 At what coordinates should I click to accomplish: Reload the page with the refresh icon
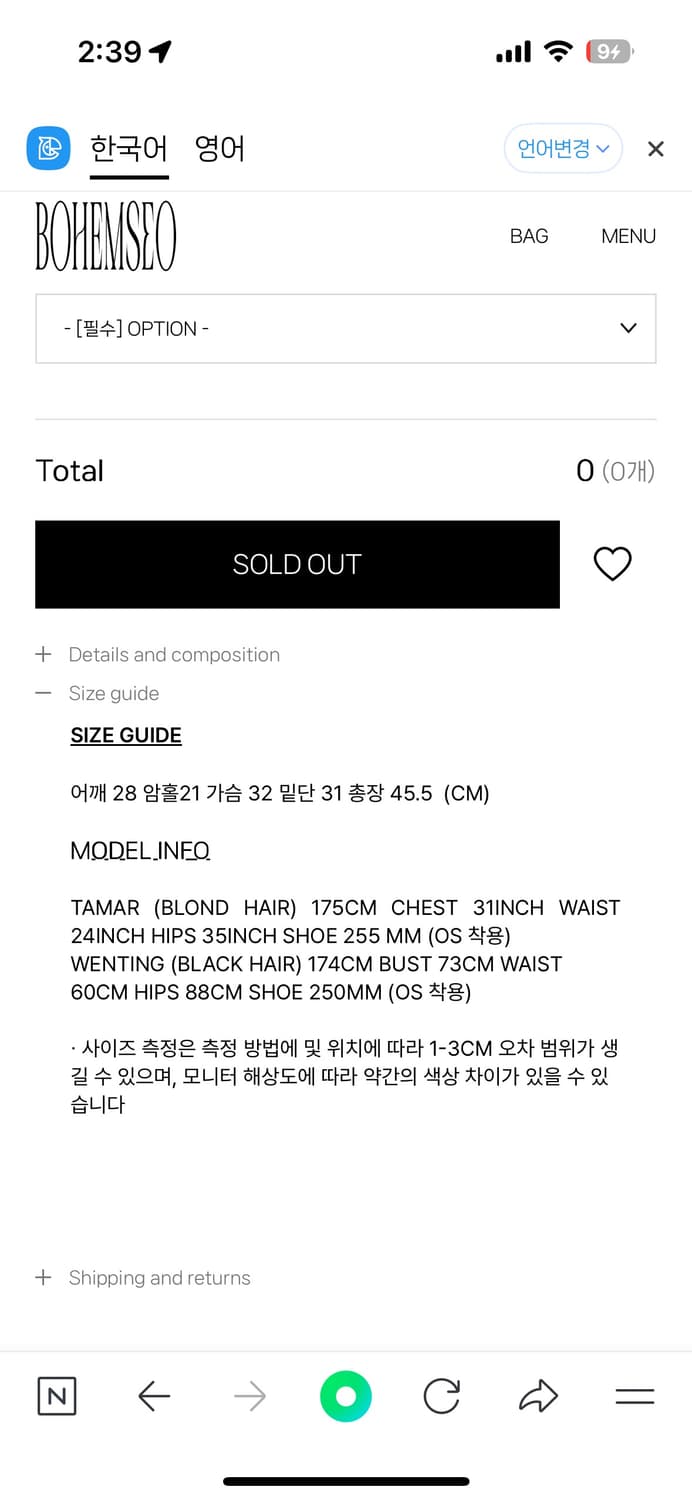coord(441,1396)
